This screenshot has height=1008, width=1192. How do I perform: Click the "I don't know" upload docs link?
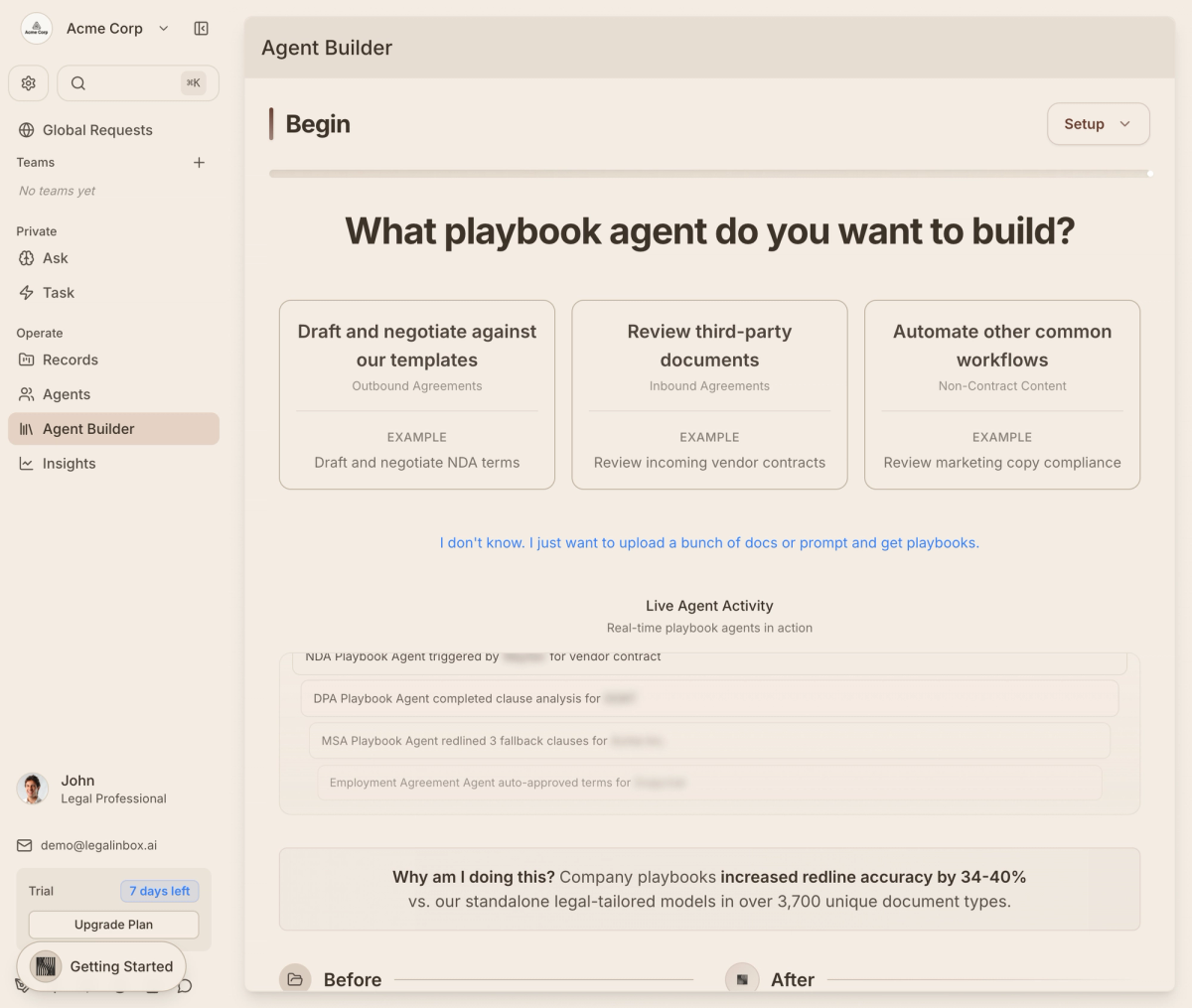[x=709, y=543]
